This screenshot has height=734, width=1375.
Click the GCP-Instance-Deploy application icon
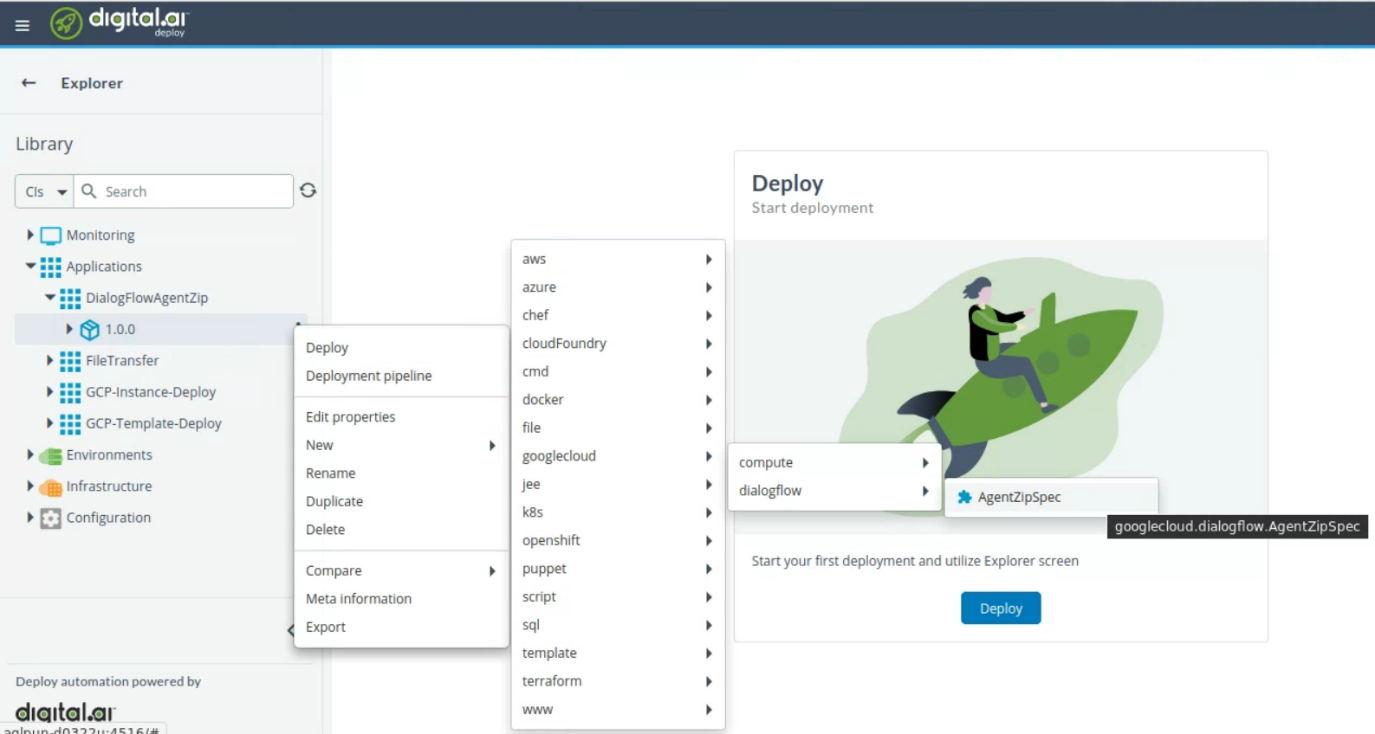tap(70, 393)
